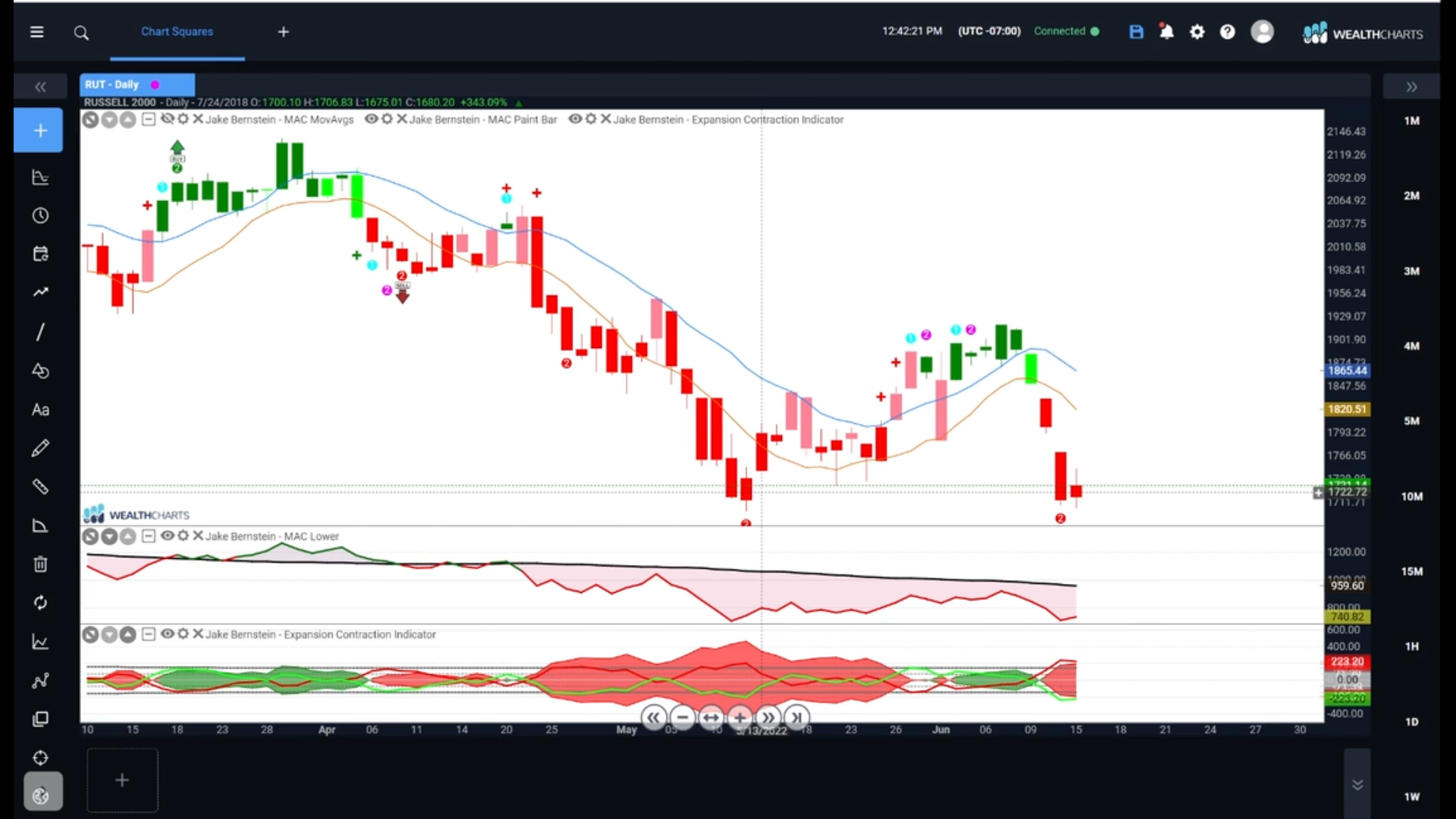Select the trend line drawing tool
The image size is (1456, 819).
point(40,332)
